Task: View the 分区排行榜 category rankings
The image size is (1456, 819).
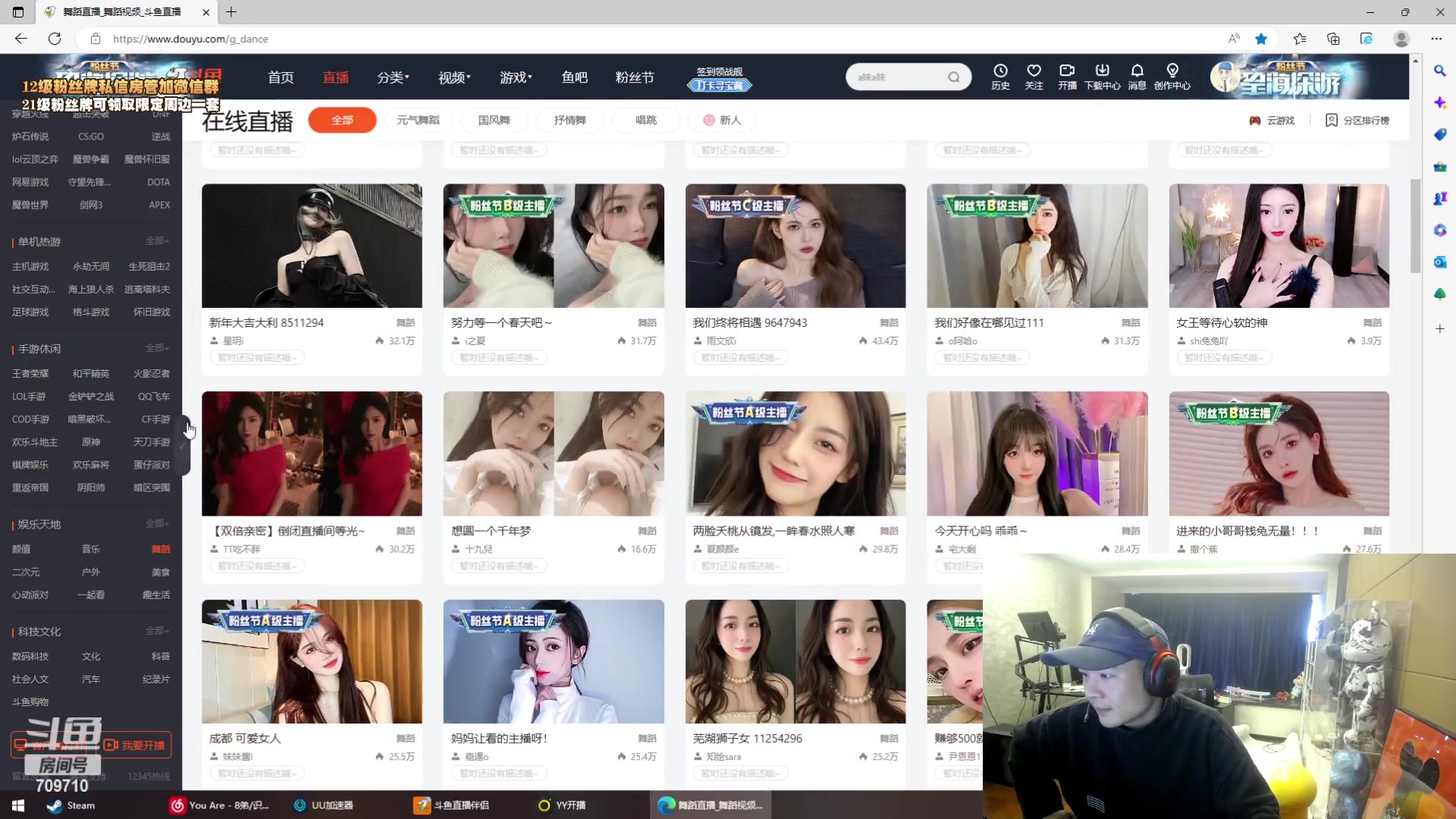Action: [1357, 120]
